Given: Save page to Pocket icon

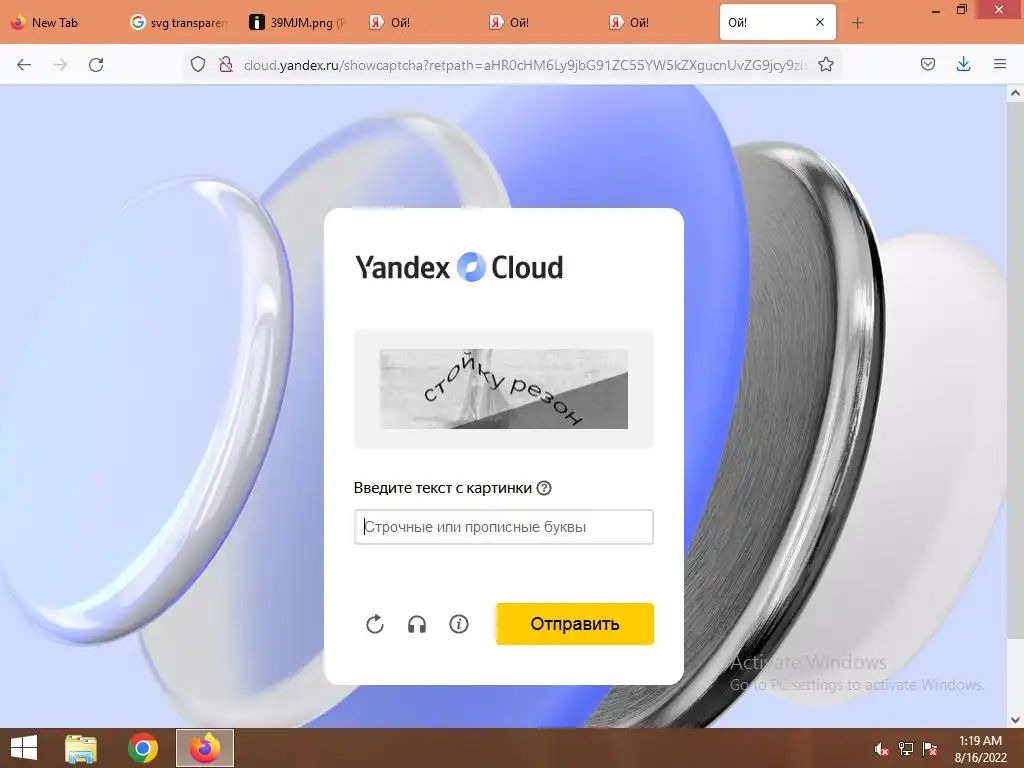Looking at the screenshot, I should (x=928, y=65).
